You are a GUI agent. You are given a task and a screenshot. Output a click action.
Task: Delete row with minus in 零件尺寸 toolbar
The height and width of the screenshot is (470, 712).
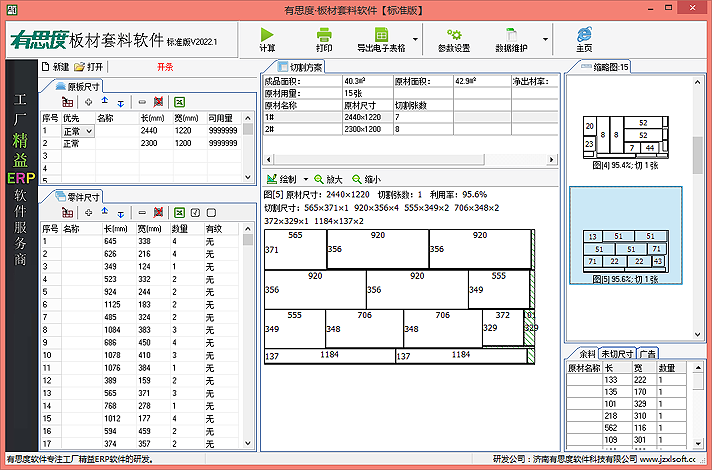pyautogui.click(x=142, y=213)
